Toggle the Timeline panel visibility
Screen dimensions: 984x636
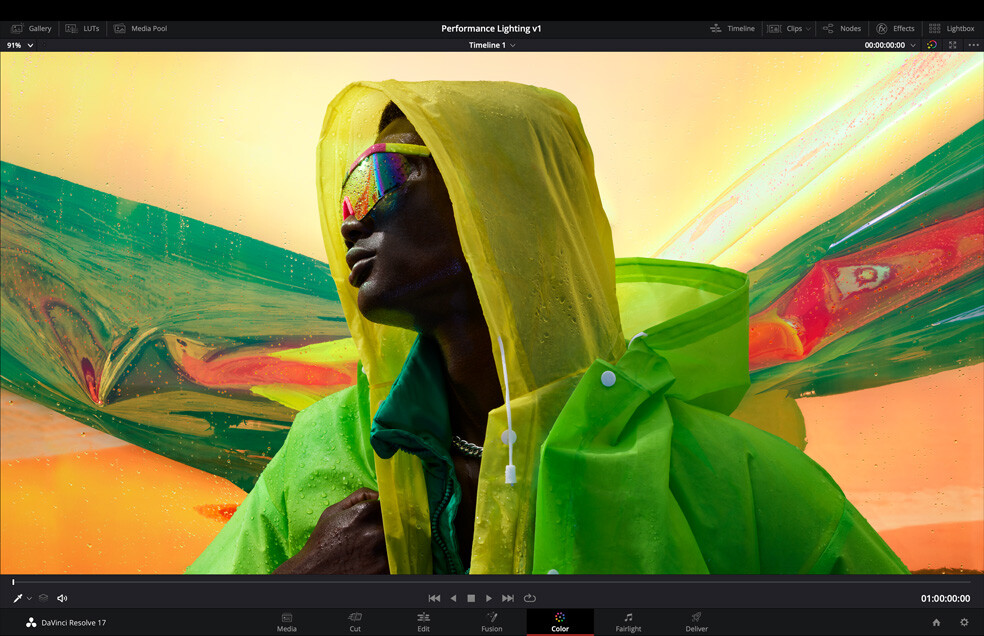pos(732,29)
